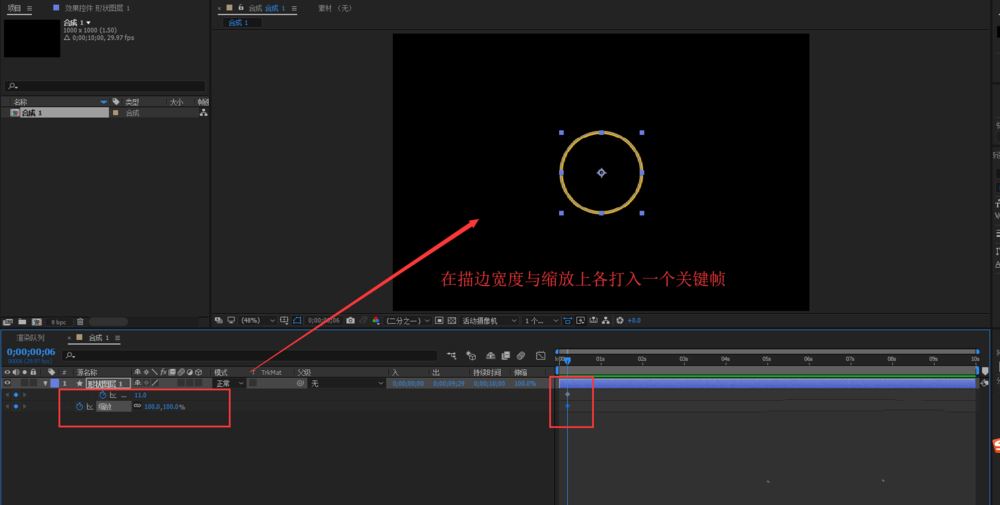Open the composition flowchart icon in viewer bar
The image size is (1000, 505).
(x=606, y=321)
